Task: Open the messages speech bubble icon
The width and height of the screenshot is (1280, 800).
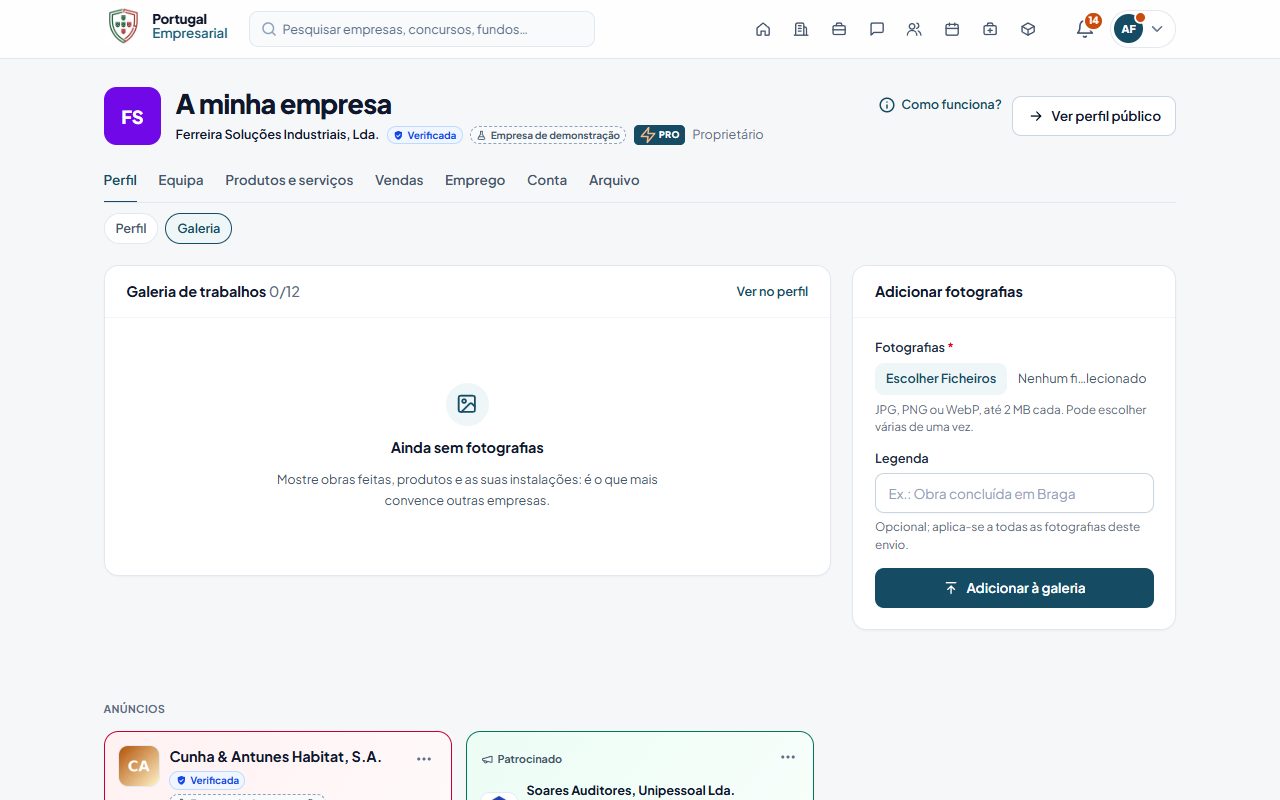Action: pyautogui.click(x=877, y=29)
